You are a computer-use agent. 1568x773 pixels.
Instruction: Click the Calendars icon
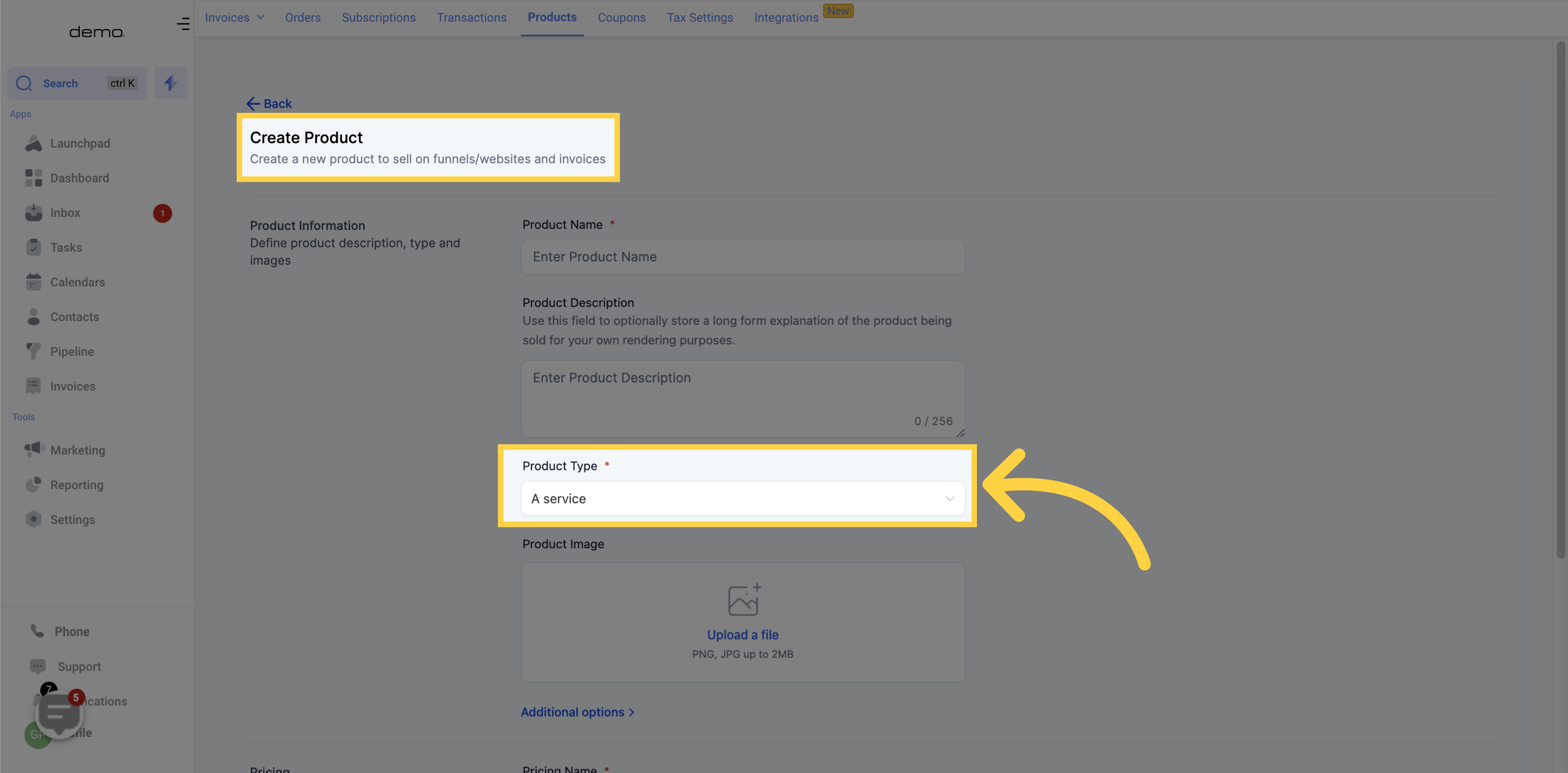tap(34, 282)
